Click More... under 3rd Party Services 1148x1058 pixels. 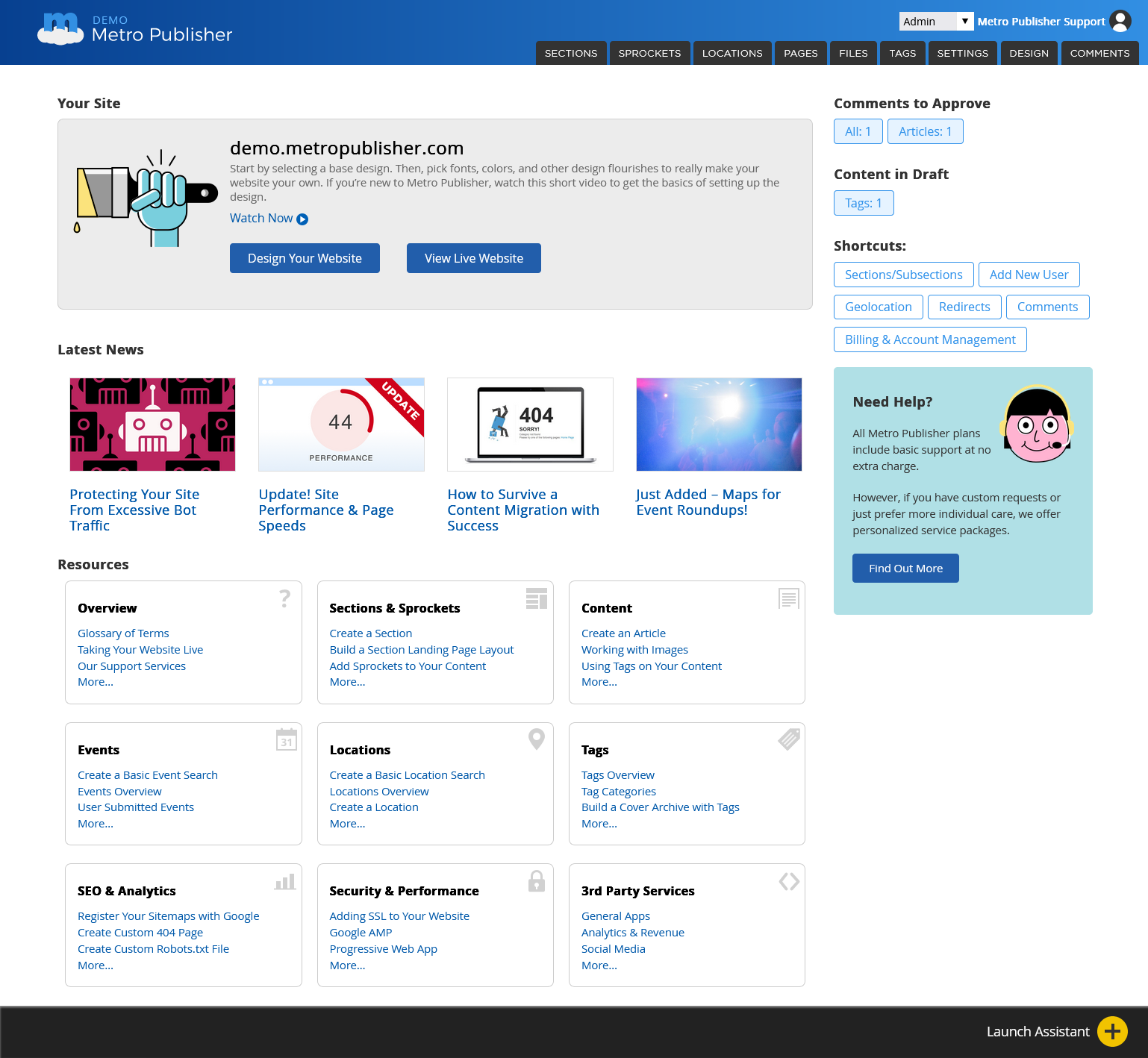pos(599,965)
